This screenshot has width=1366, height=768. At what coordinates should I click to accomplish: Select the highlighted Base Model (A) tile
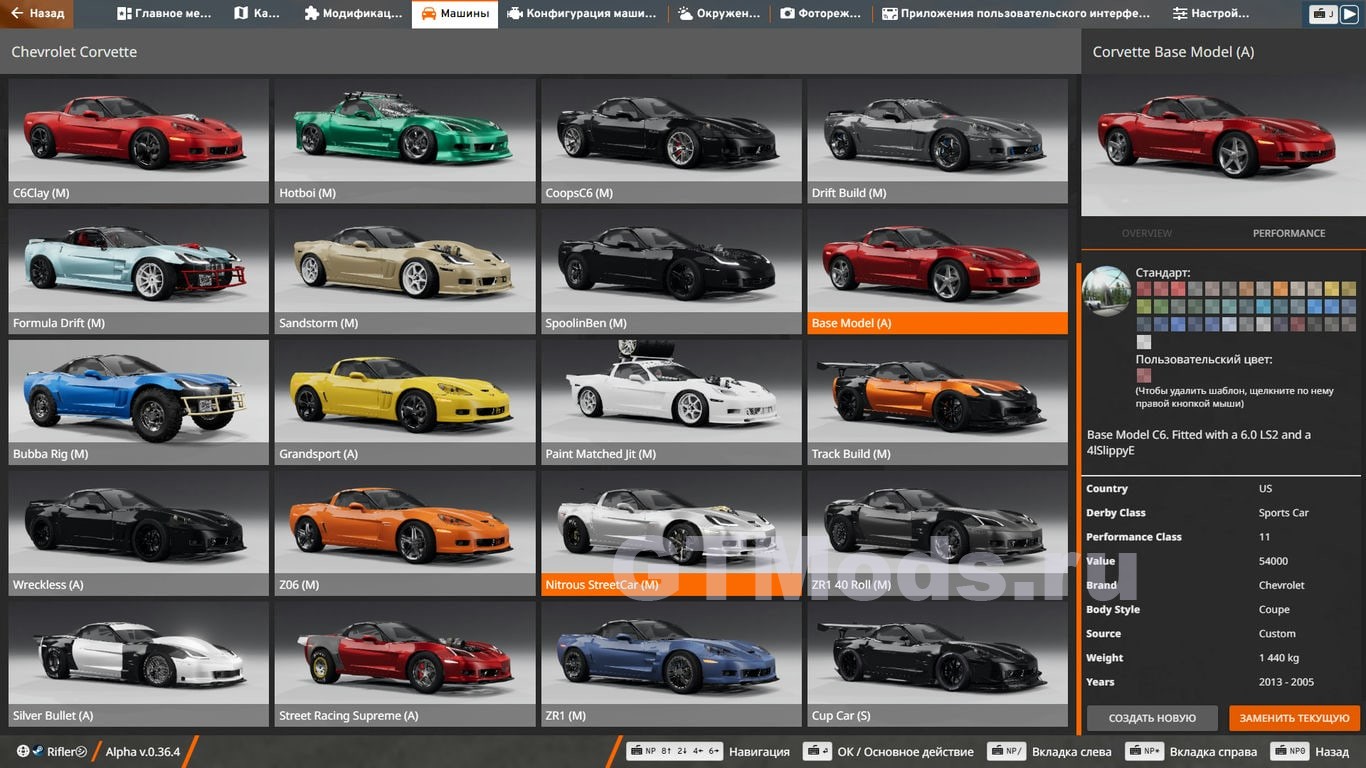(938, 272)
